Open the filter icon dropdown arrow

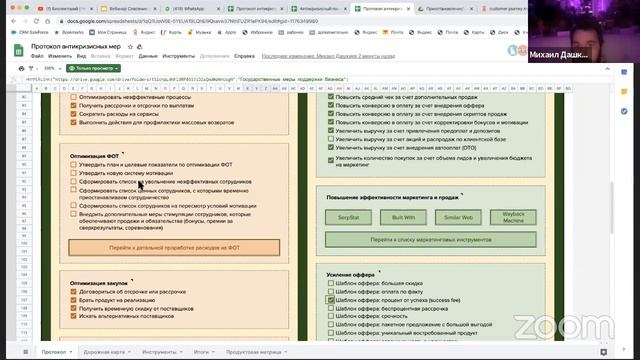coord(36,69)
